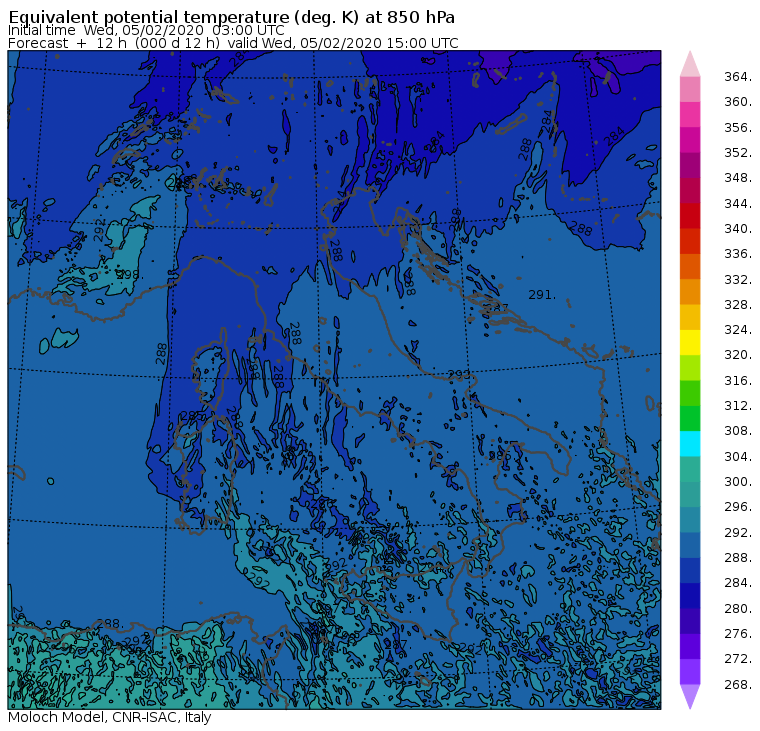
Task: Click the colorbar label '284.'
Action: point(738,583)
